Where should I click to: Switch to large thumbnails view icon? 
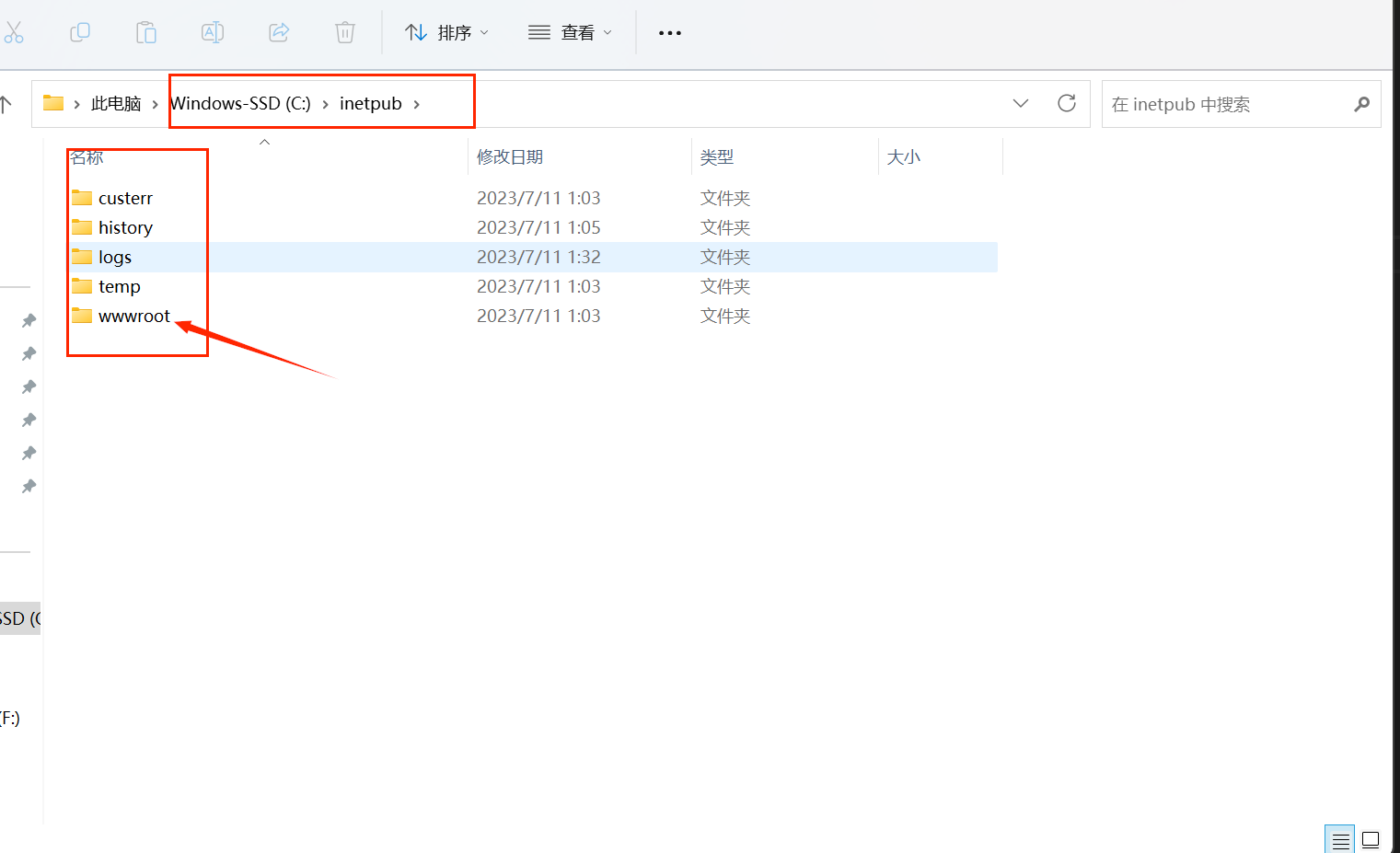point(1371,839)
